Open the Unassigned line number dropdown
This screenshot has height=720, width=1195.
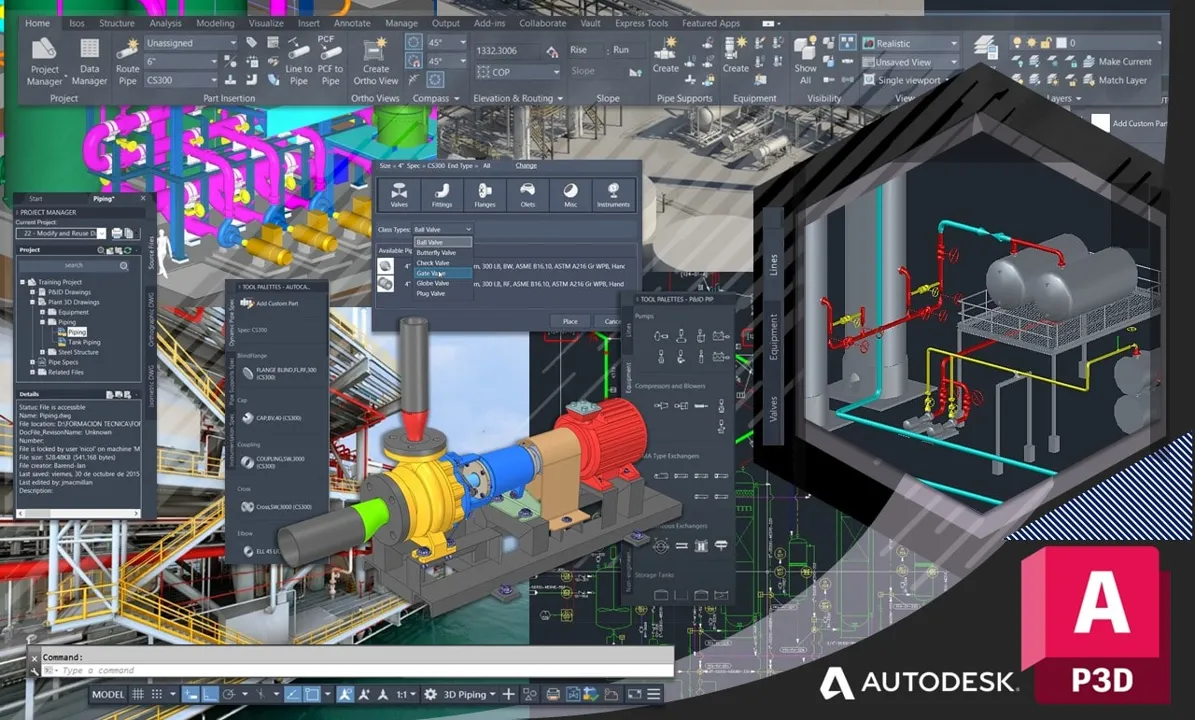pyautogui.click(x=191, y=43)
